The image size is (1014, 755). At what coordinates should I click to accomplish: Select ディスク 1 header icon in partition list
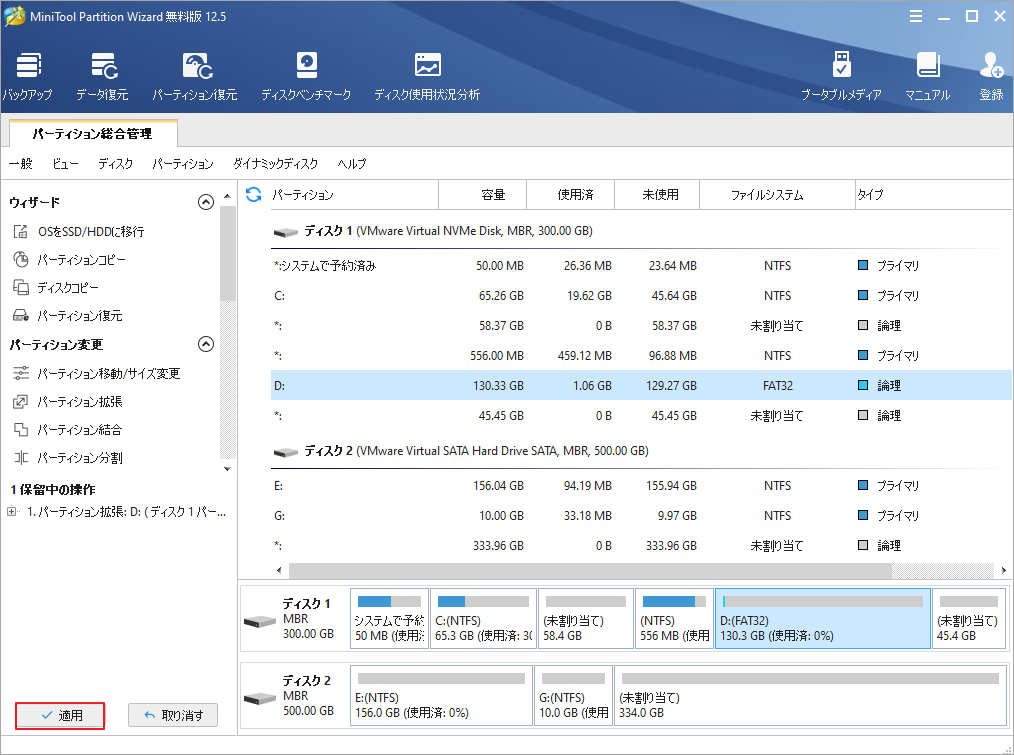285,232
